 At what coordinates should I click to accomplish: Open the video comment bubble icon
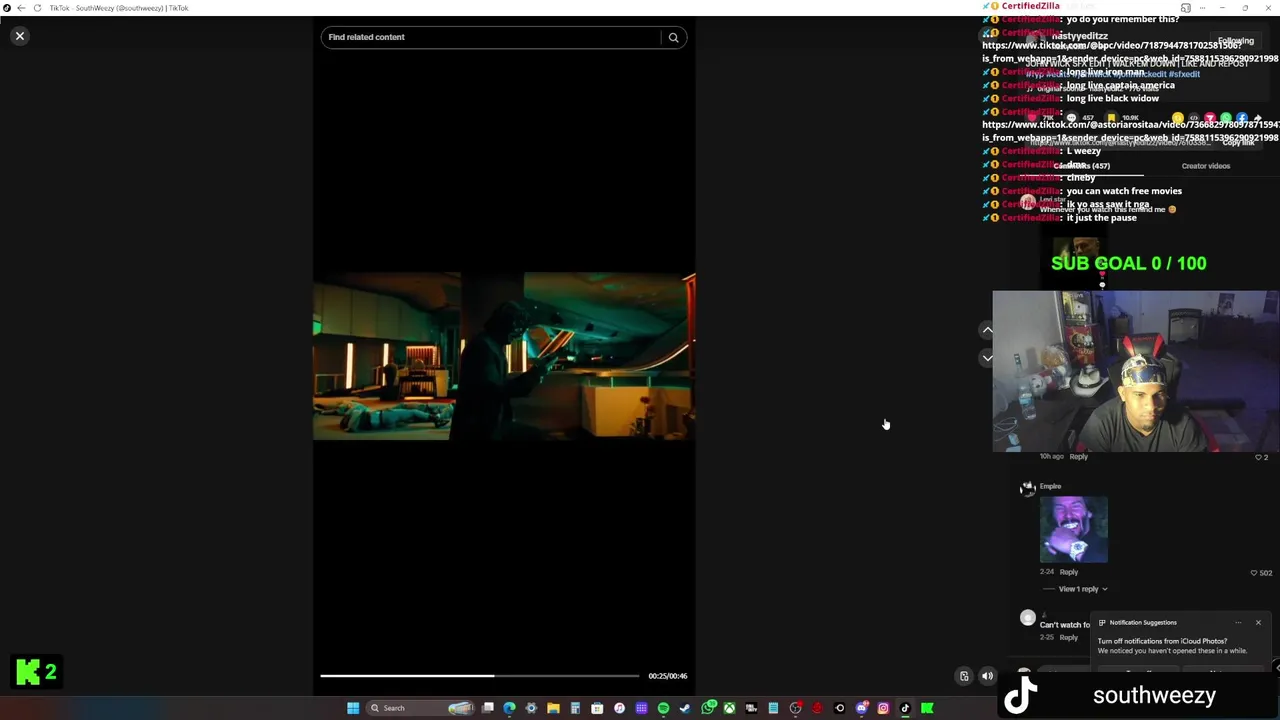1071,117
